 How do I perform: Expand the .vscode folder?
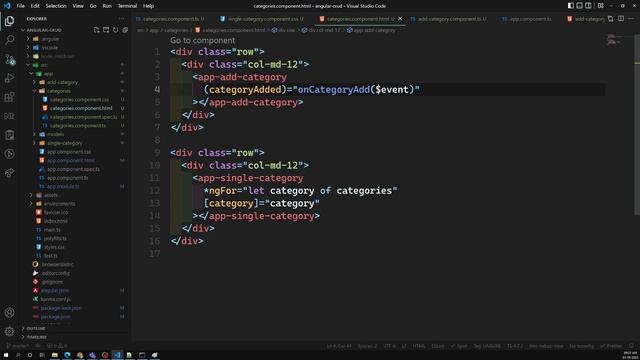49,48
